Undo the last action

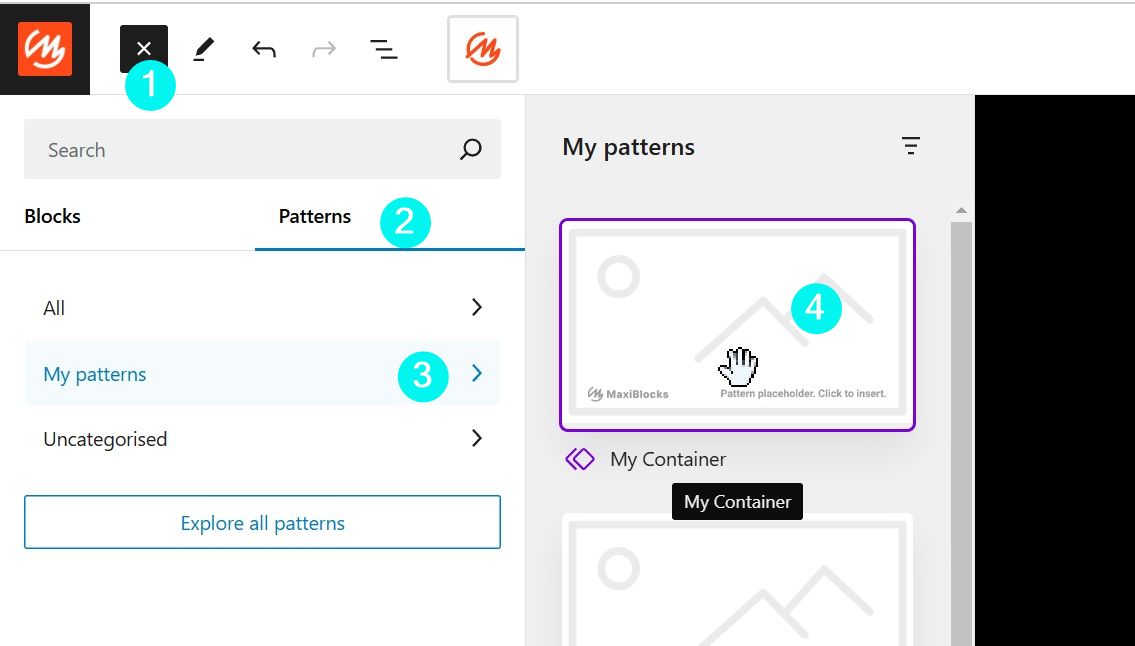[264, 49]
